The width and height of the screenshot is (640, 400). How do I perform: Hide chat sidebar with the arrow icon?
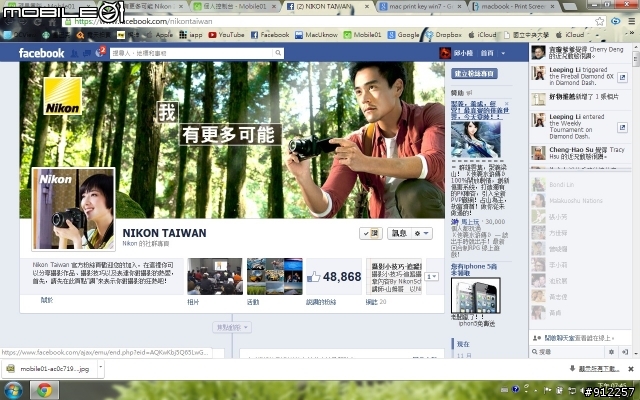624,352
